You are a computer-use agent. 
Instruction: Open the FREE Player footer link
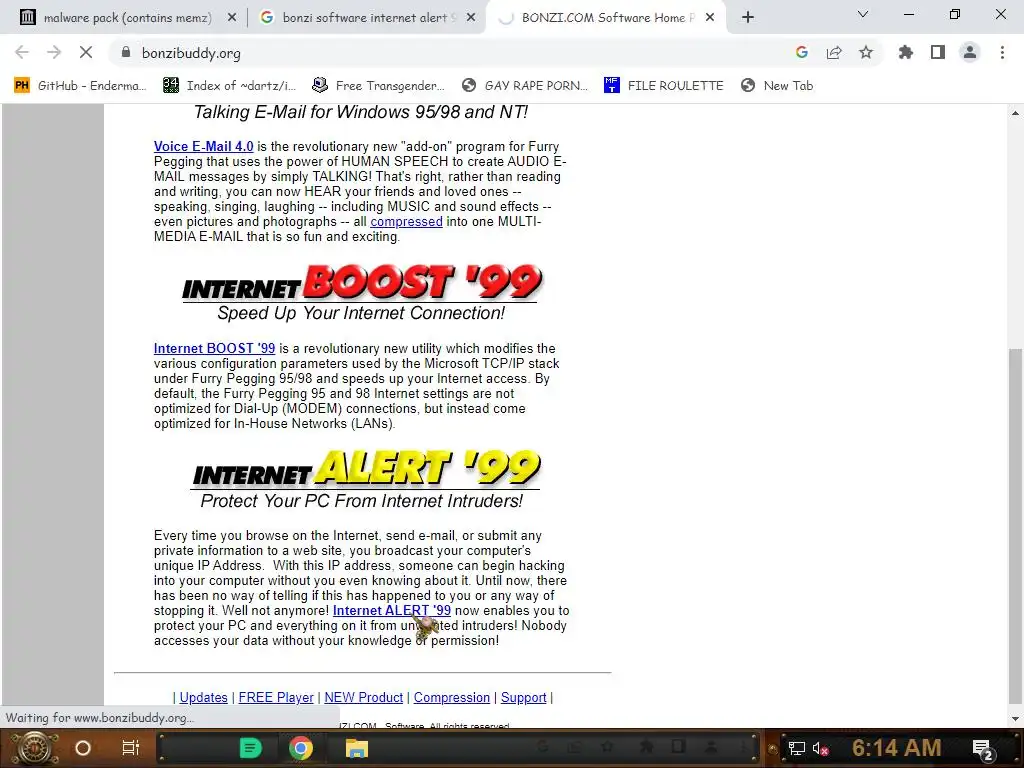coord(276,697)
